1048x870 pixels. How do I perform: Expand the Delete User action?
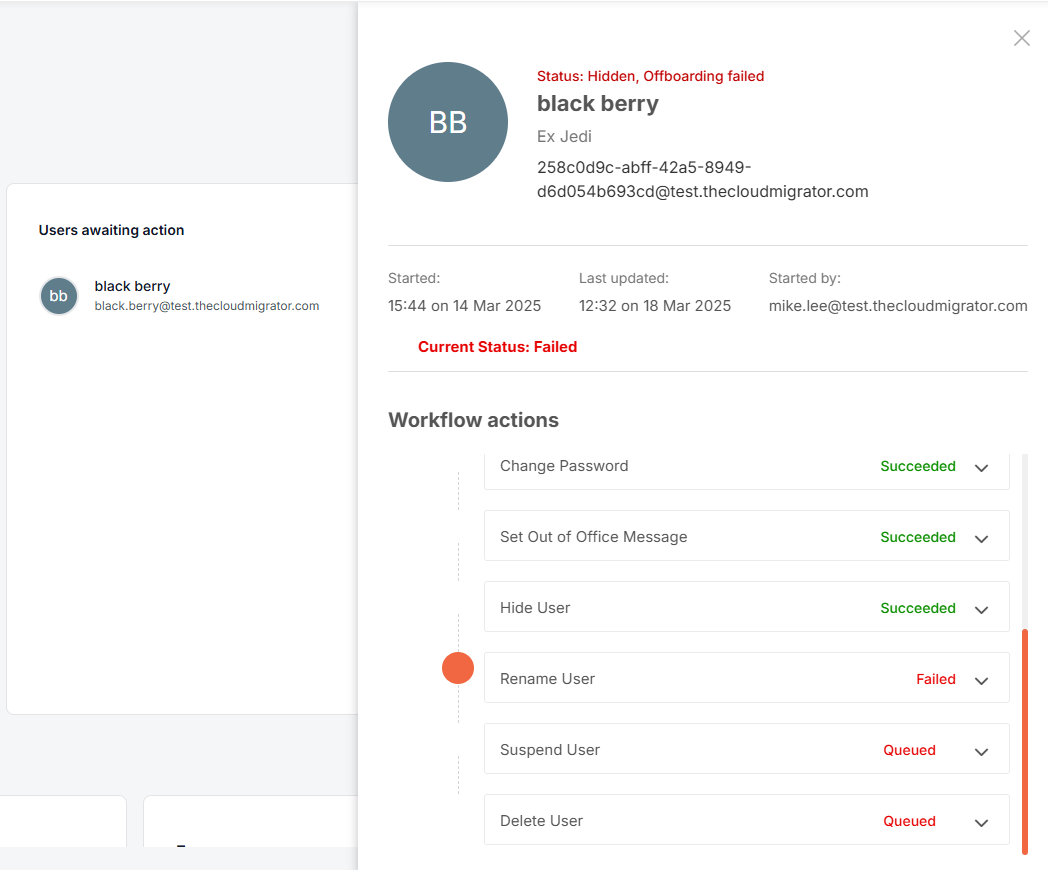(981, 823)
